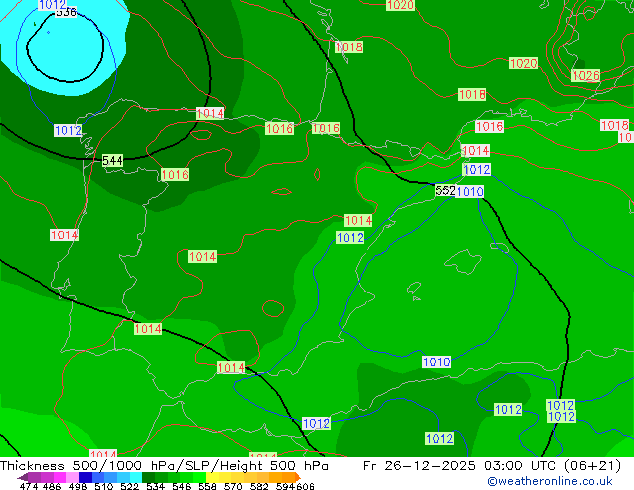Click the 544 height contour label
Screen dimensions: 634x490
[x=112, y=161]
